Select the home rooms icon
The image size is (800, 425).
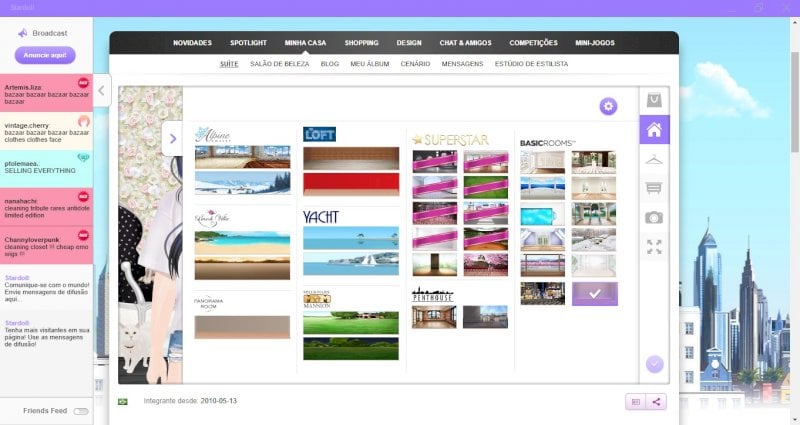tap(654, 130)
